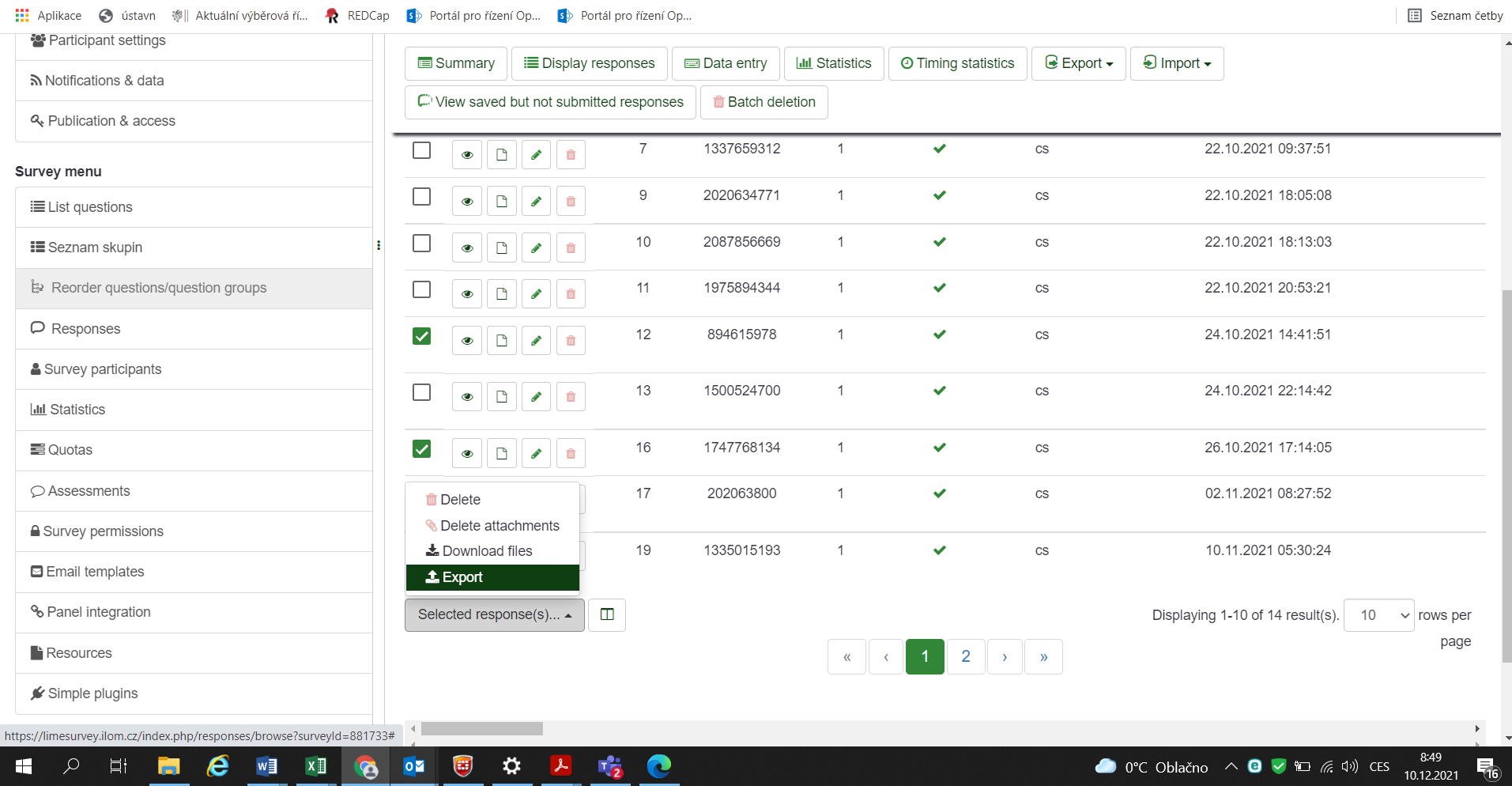The image size is (1512, 786).
Task: Open the rows per page selector
Action: pyautogui.click(x=1378, y=615)
